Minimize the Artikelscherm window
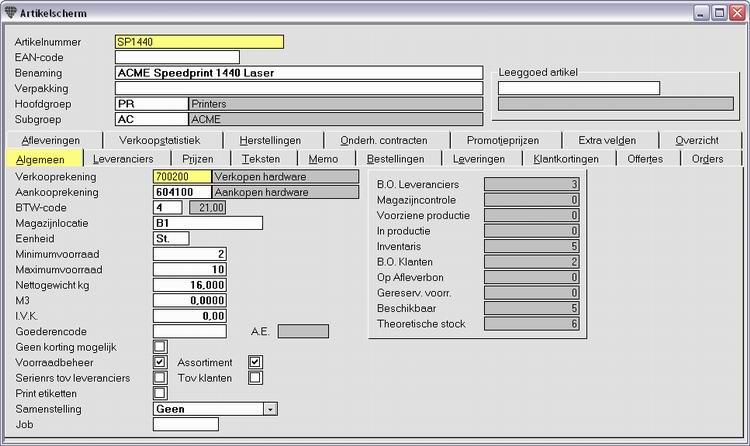This screenshot has height=446, width=750. pos(701,12)
